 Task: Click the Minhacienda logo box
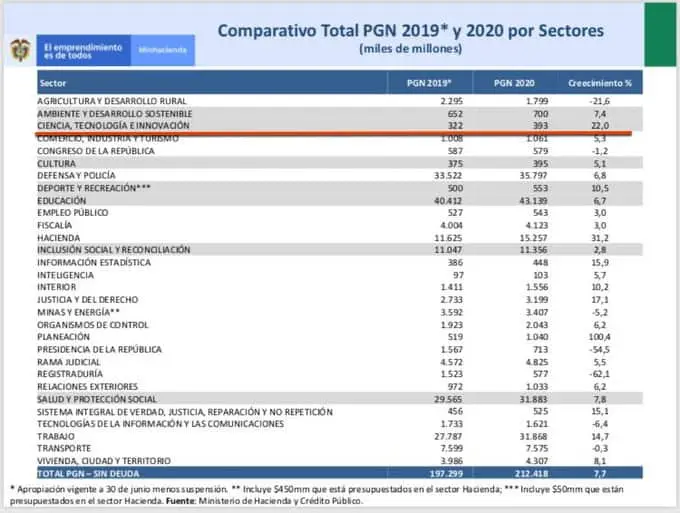163,51
